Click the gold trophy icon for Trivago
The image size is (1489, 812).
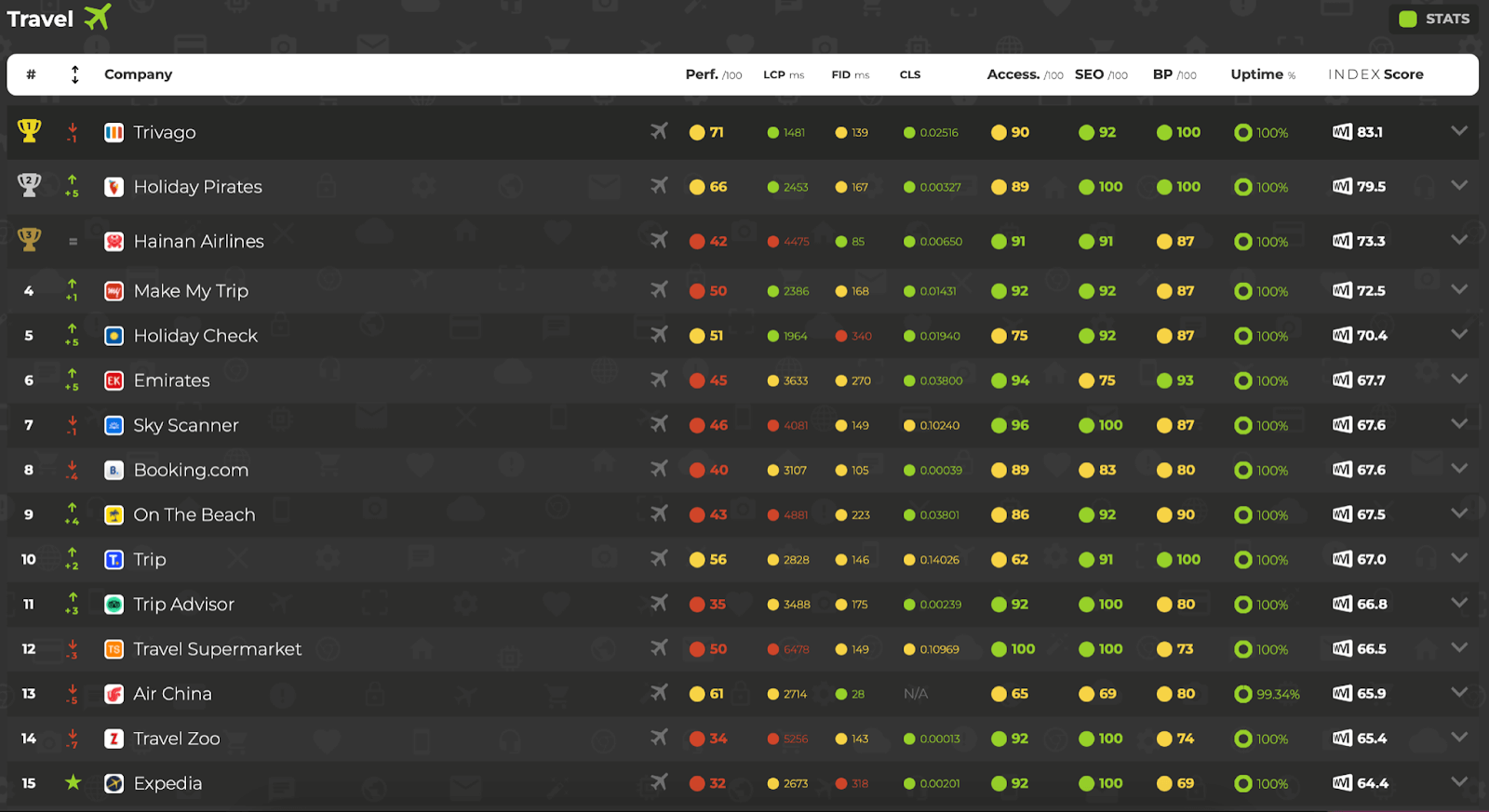(x=29, y=131)
